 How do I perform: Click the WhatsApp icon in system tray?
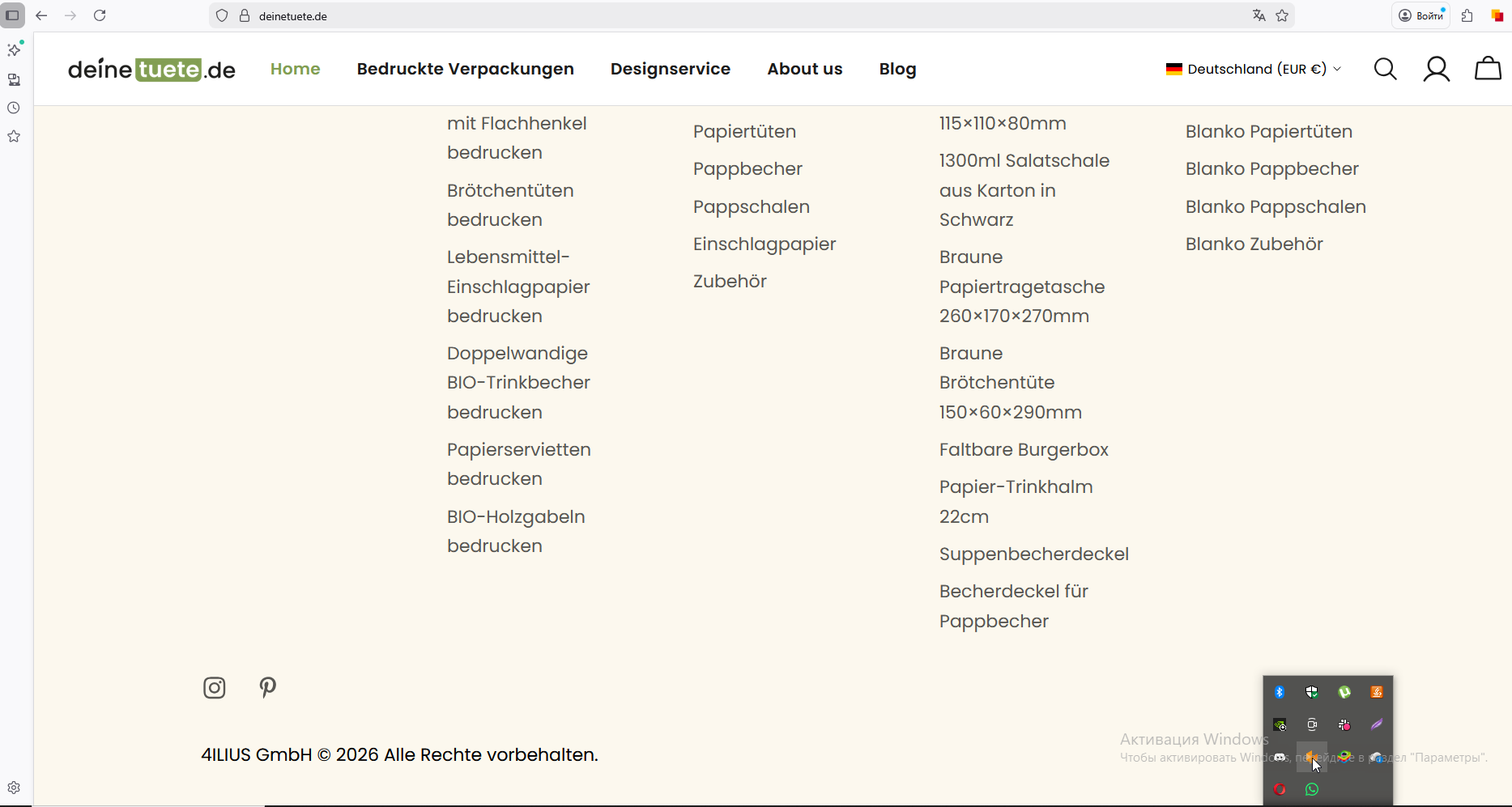(x=1312, y=789)
